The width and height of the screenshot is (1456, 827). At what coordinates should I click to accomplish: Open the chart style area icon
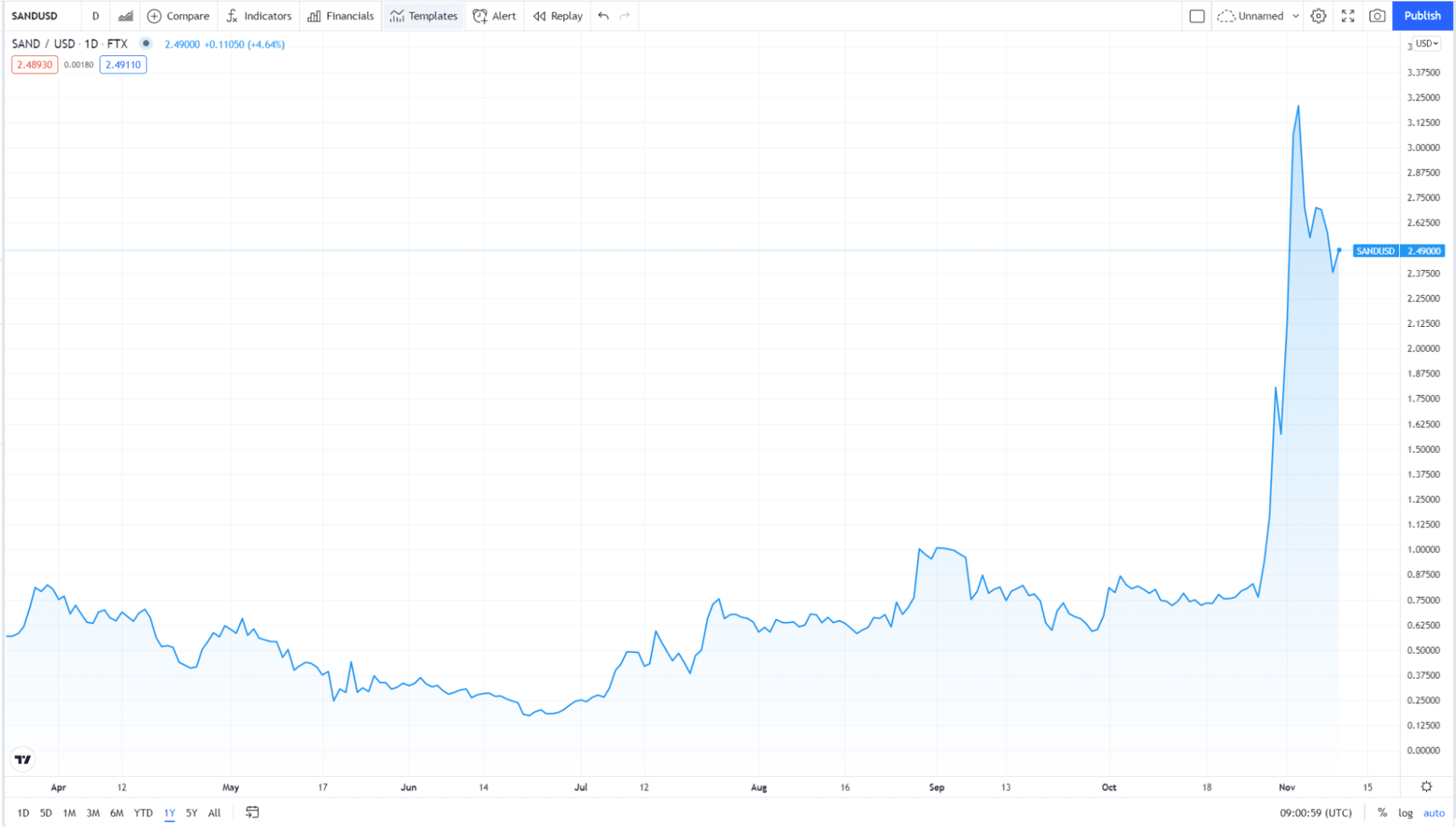pos(125,16)
